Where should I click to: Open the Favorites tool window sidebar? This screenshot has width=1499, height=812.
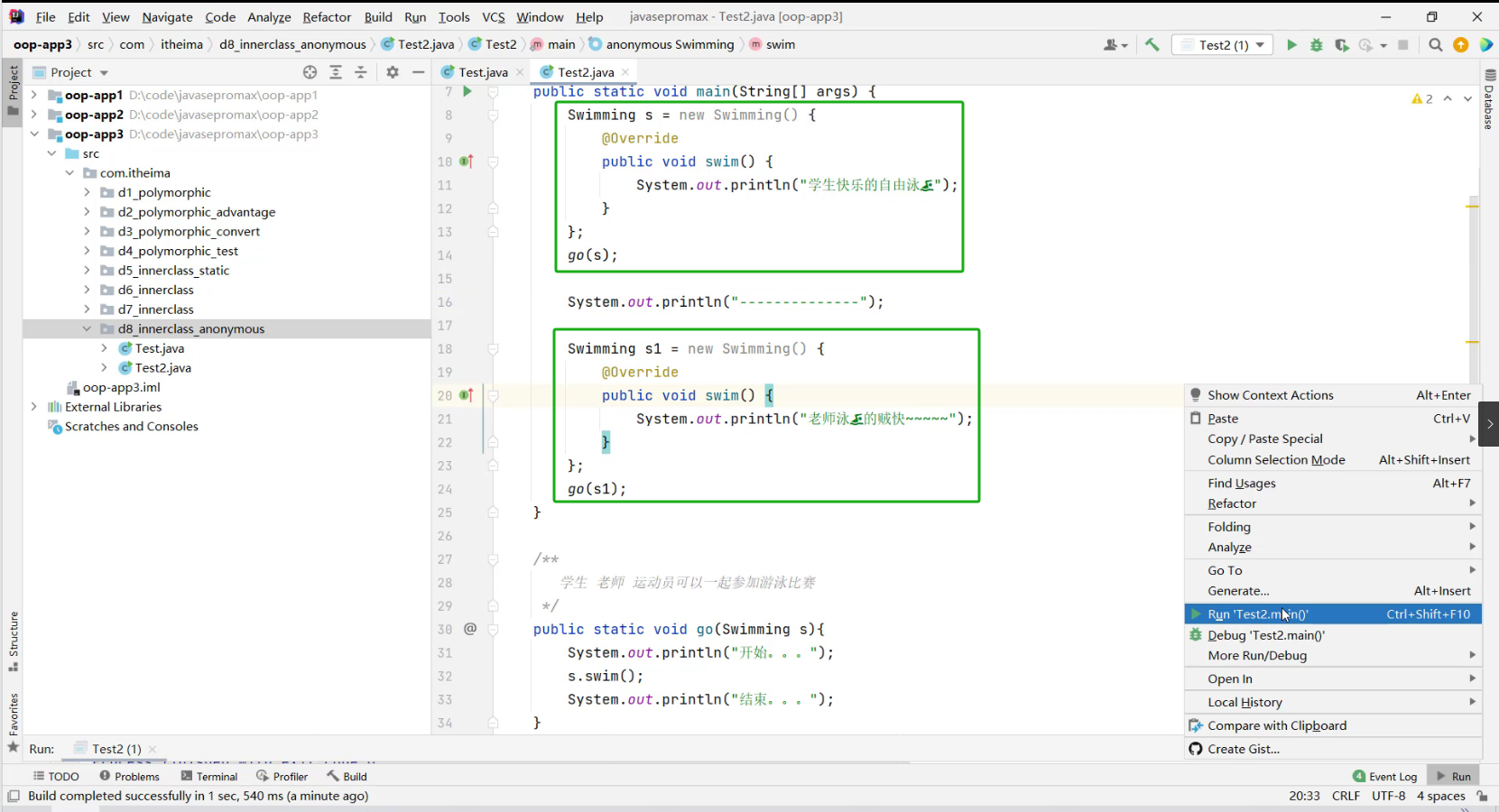pos(13,723)
